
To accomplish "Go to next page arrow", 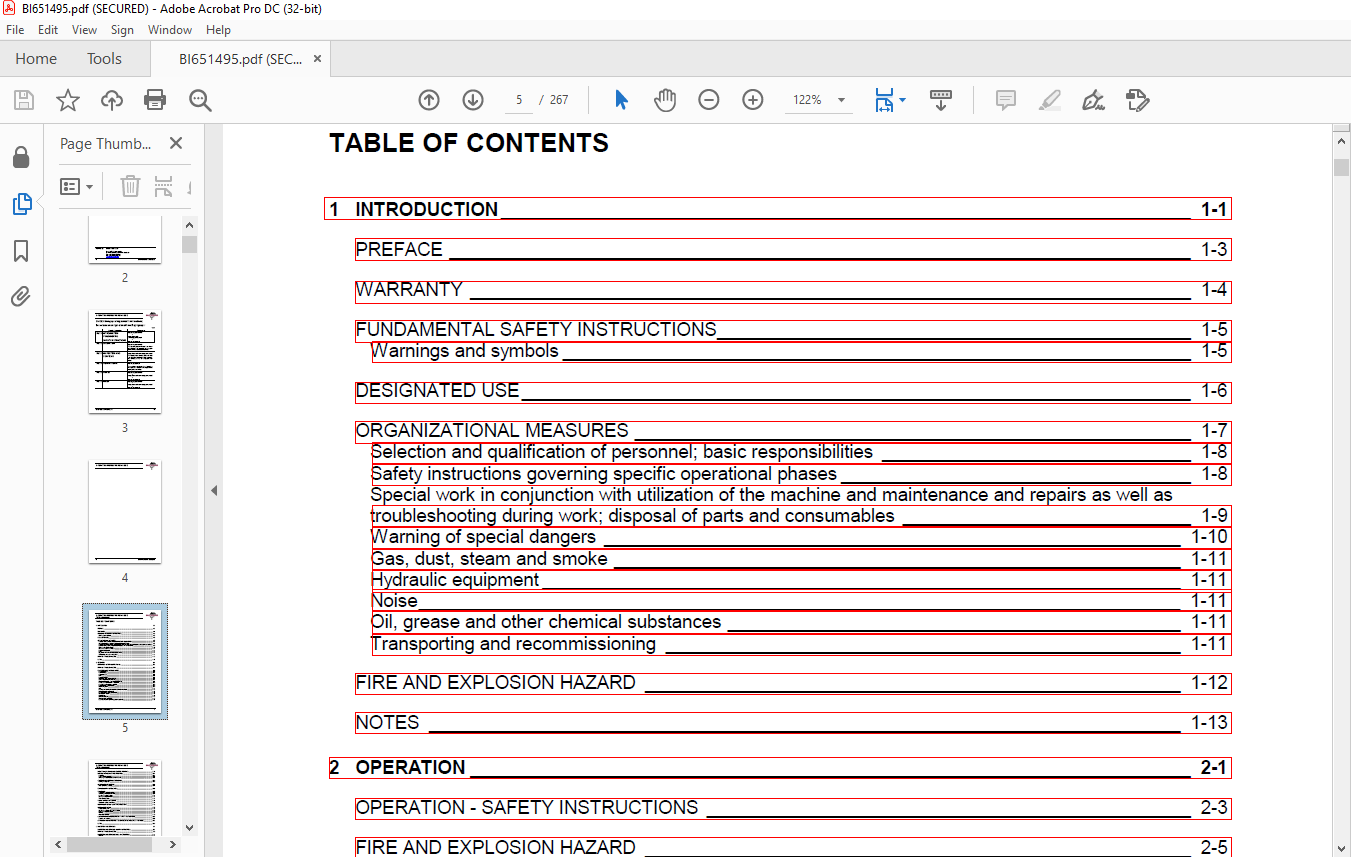I will tap(473, 100).
